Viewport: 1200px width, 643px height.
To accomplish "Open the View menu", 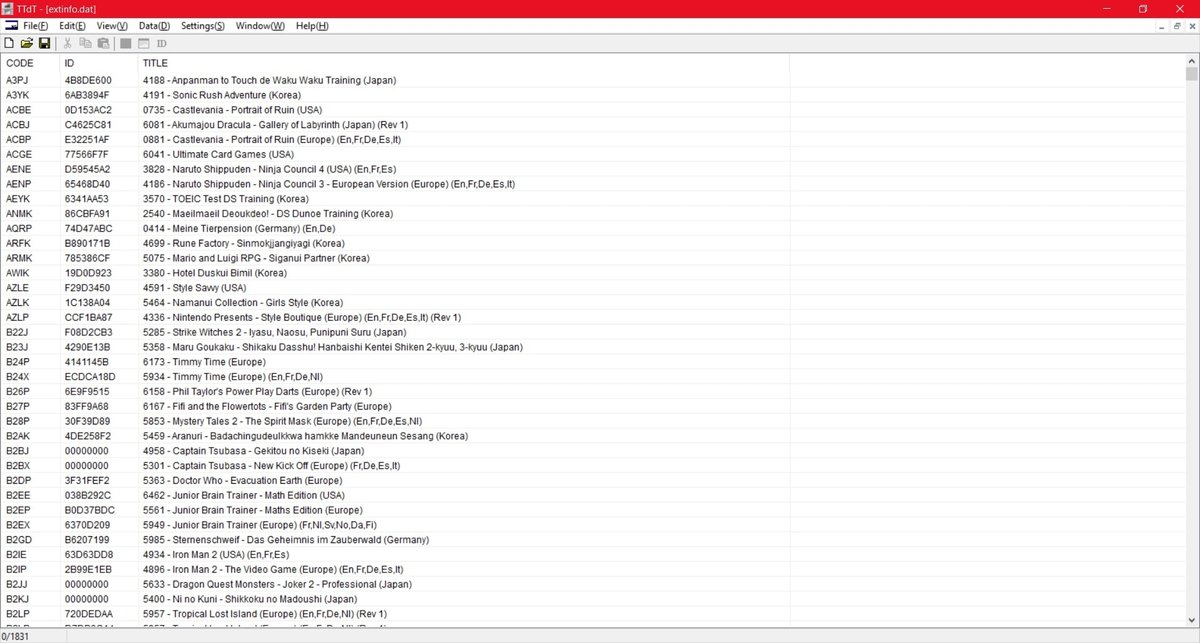I will click(112, 25).
